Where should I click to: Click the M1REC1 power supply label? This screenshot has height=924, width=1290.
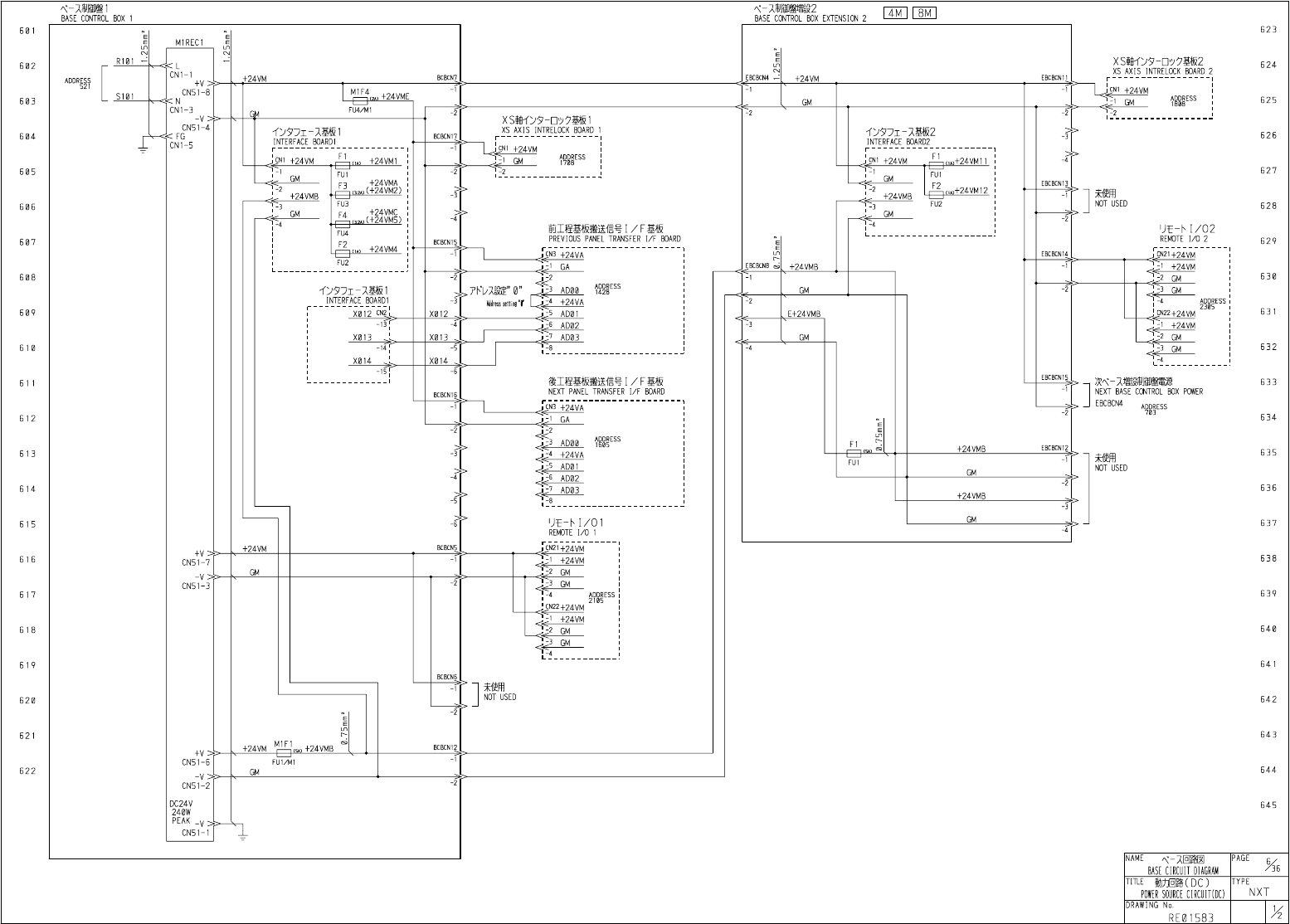tap(190, 41)
